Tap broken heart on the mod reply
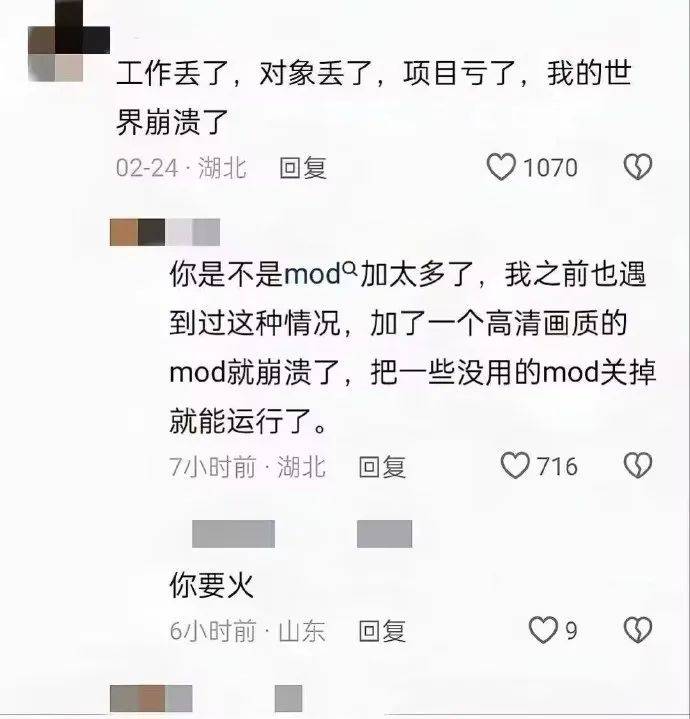Image resolution: width=690 pixels, height=719 pixels. (x=638, y=465)
